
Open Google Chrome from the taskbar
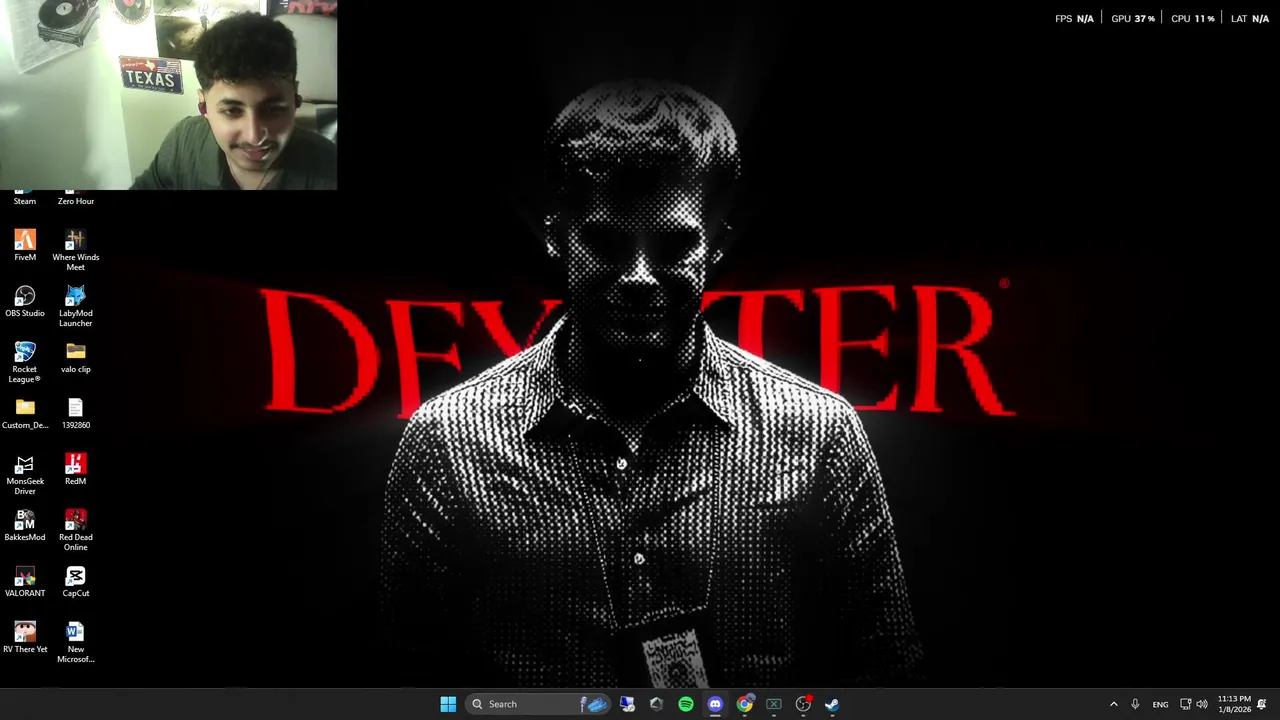(744, 704)
